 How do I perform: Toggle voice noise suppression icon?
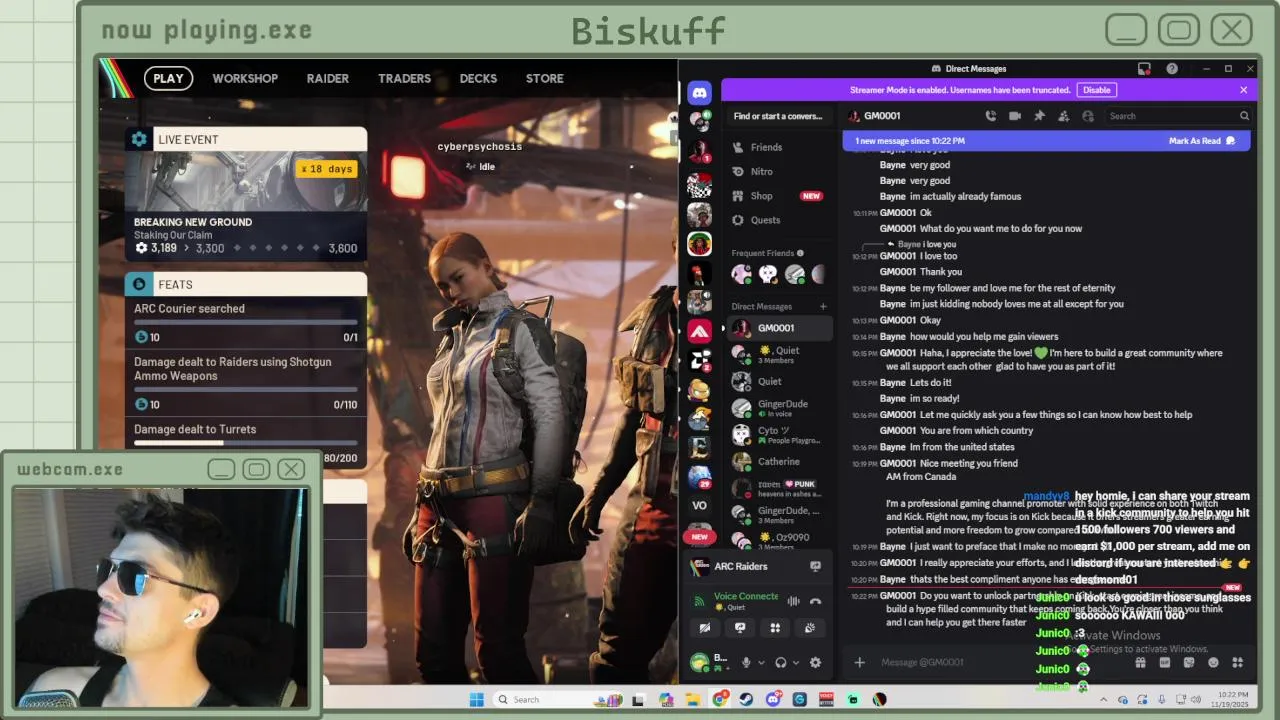[793, 601]
